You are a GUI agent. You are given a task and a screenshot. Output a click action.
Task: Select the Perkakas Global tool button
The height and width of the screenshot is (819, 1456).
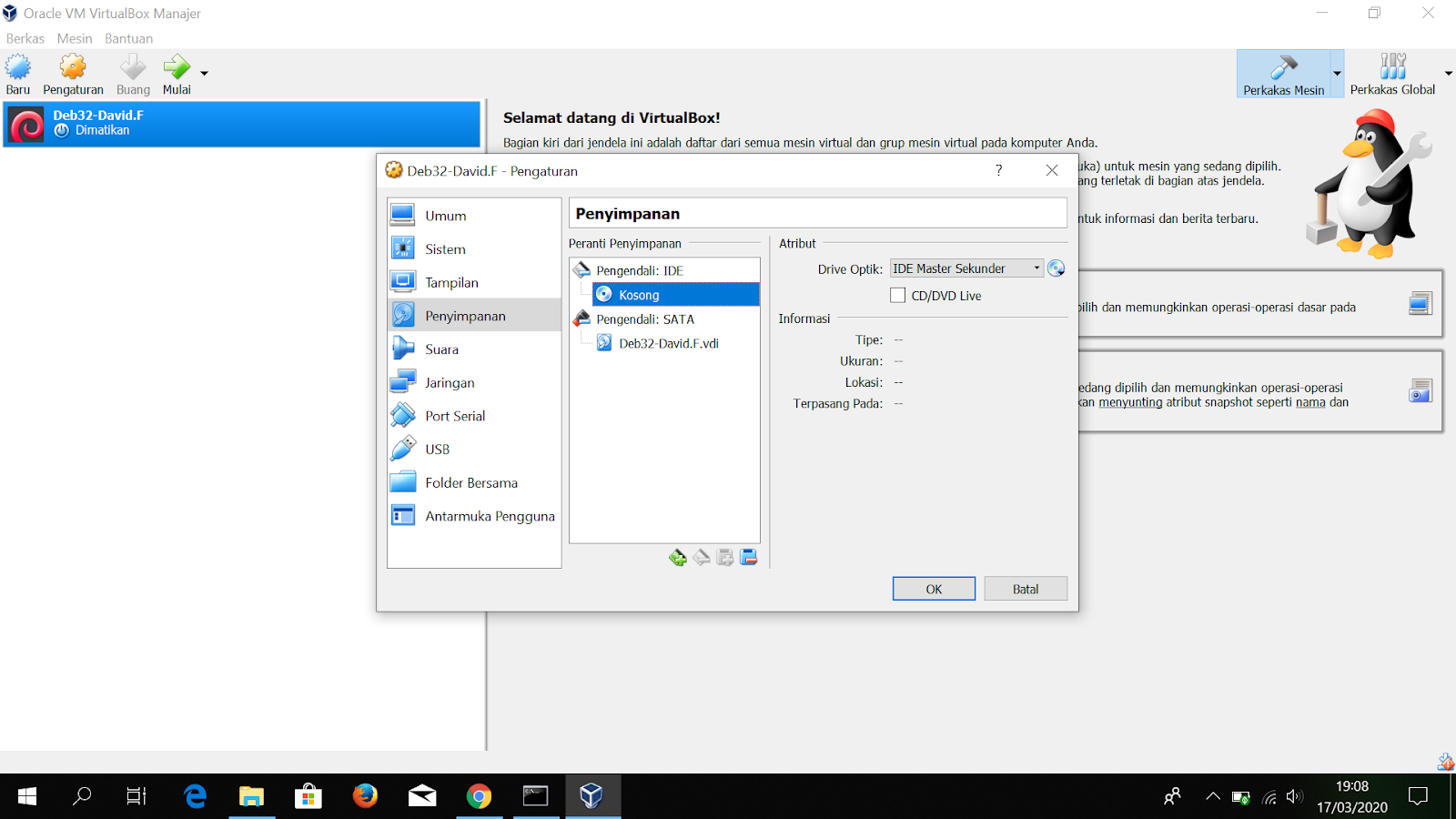[1392, 74]
